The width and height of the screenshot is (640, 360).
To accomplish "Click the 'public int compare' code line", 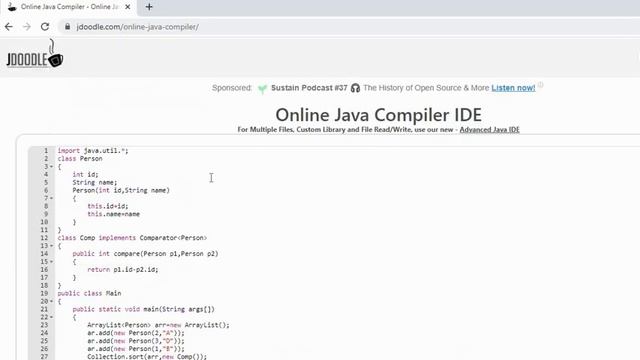I will (x=145, y=254).
